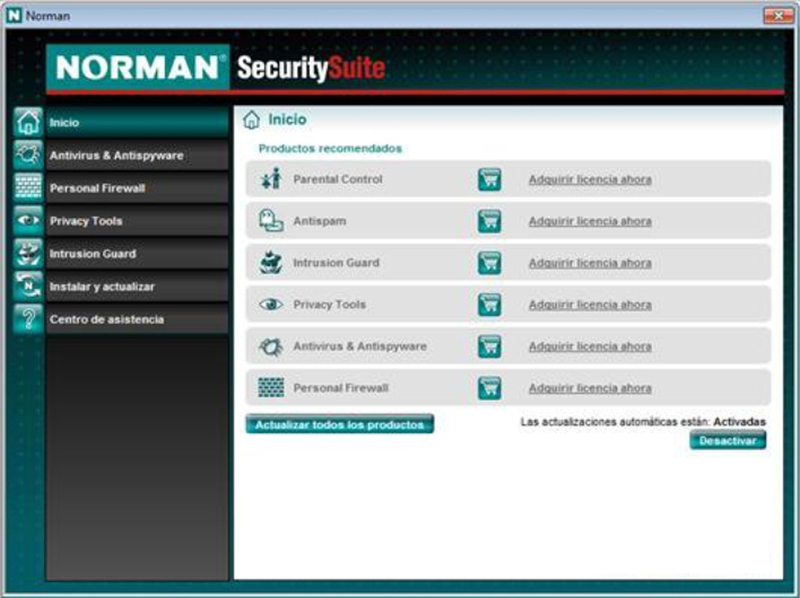Image resolution: width=800 pixels, height=598 pixels.
Task: Click the shopping cart icon for Personal Firewall row
Action: tap(489, 388)
